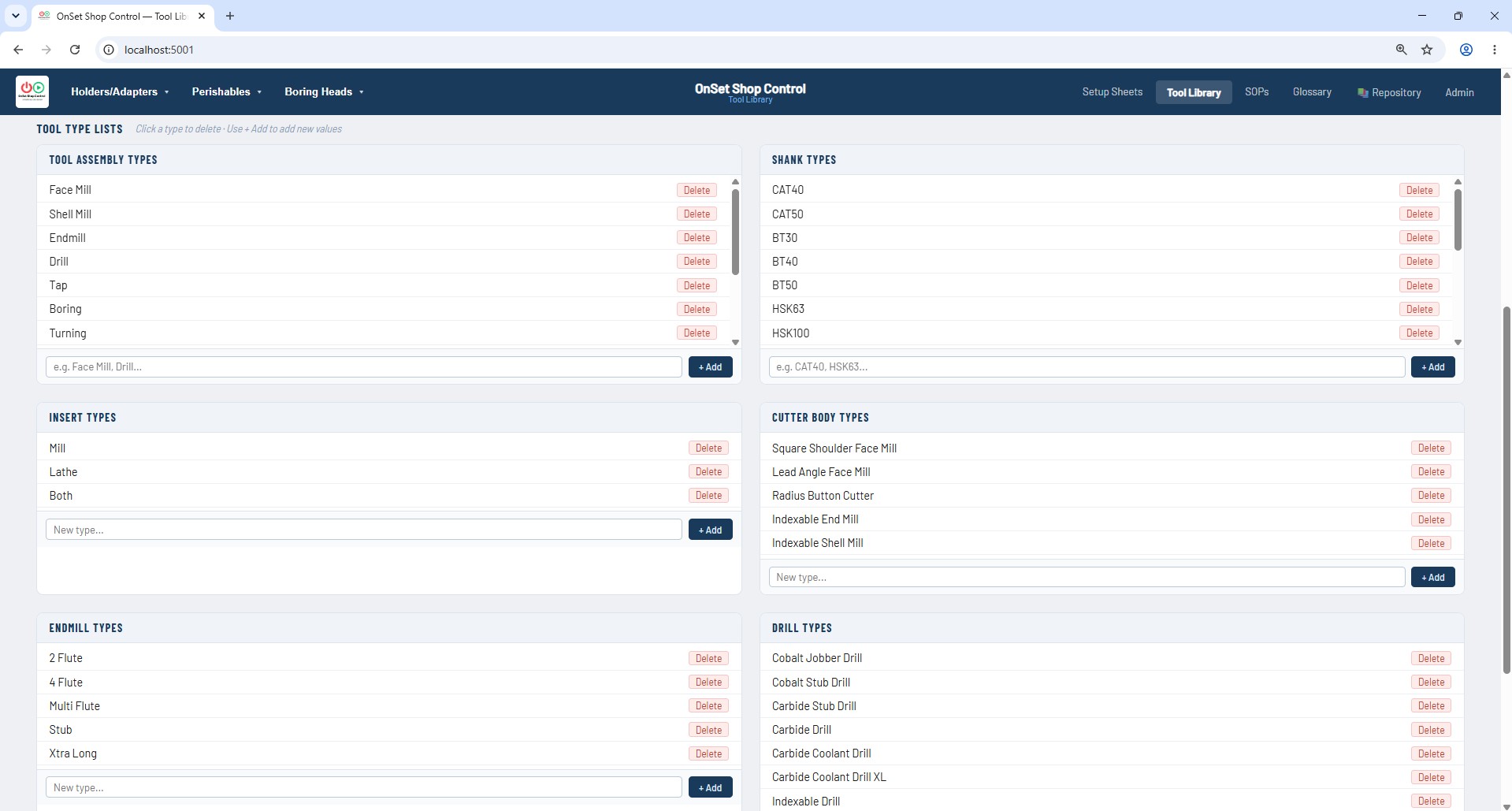The height and width of the screenshot is (811, 1512).
Task: Expand the Boring Heads dropdown menu
Action: [x=324, y=92]
